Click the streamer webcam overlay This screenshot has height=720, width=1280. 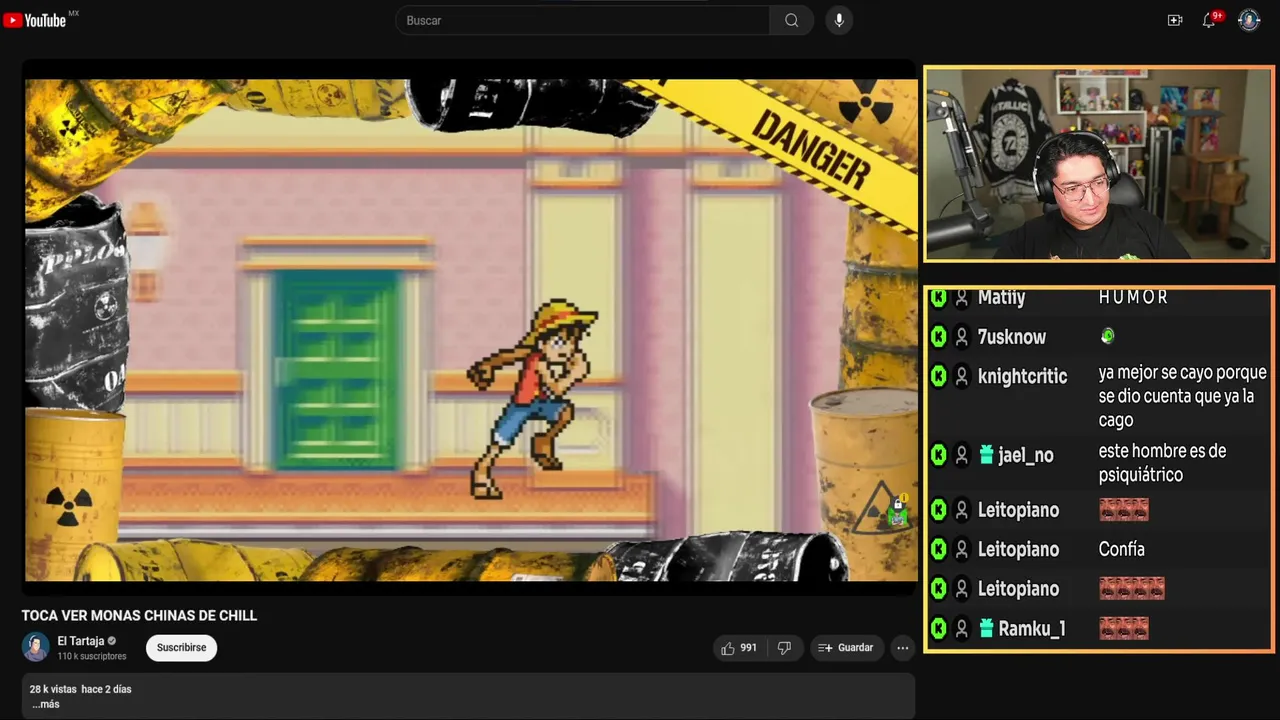(x=1099, y=164)
